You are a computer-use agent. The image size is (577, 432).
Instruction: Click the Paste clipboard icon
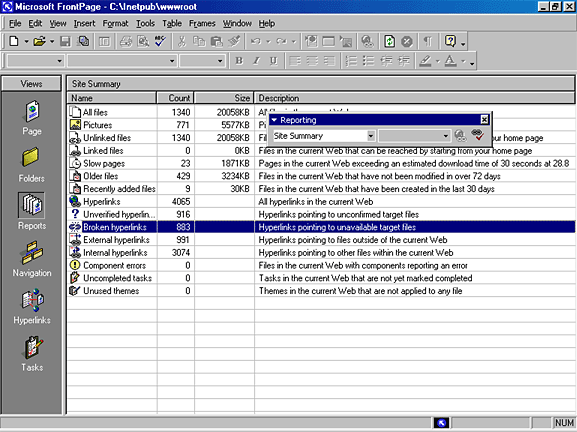click(x=216, y=41)
